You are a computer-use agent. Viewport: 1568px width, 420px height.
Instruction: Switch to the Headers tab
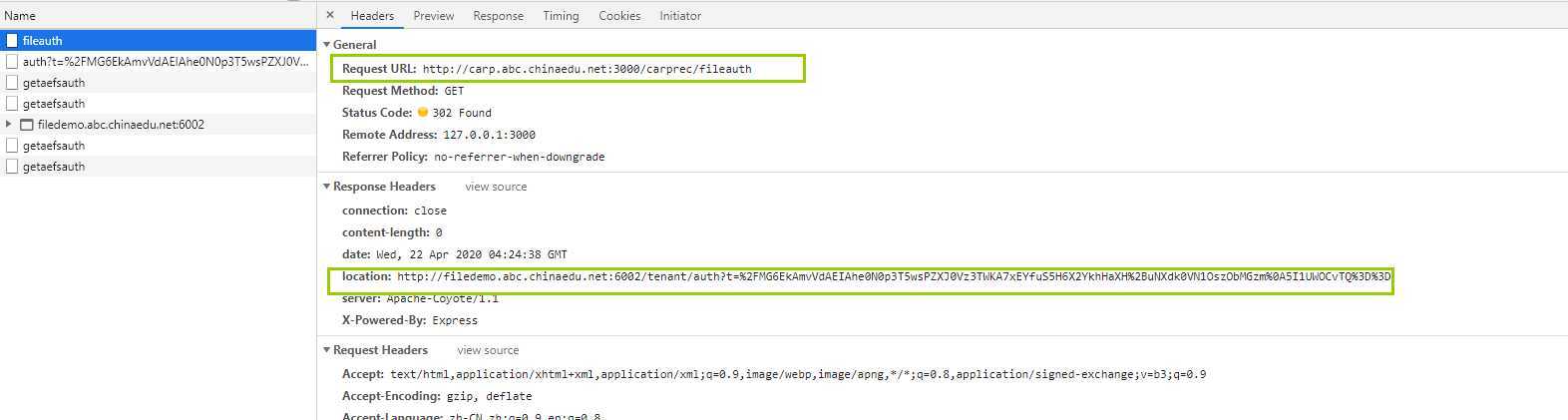coord(372,16)
